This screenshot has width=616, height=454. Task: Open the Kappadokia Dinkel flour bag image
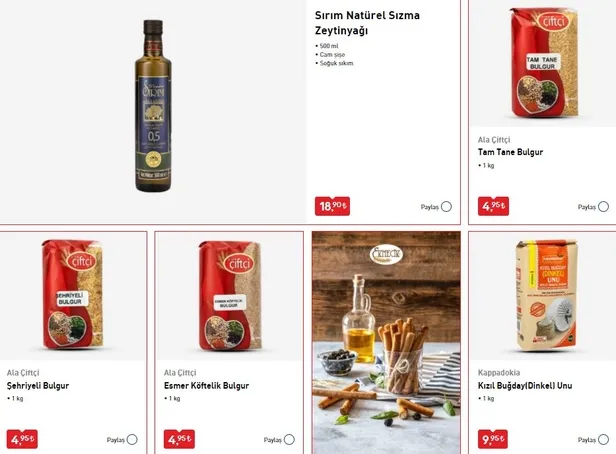pyautogui.click(x=546, y=295)
